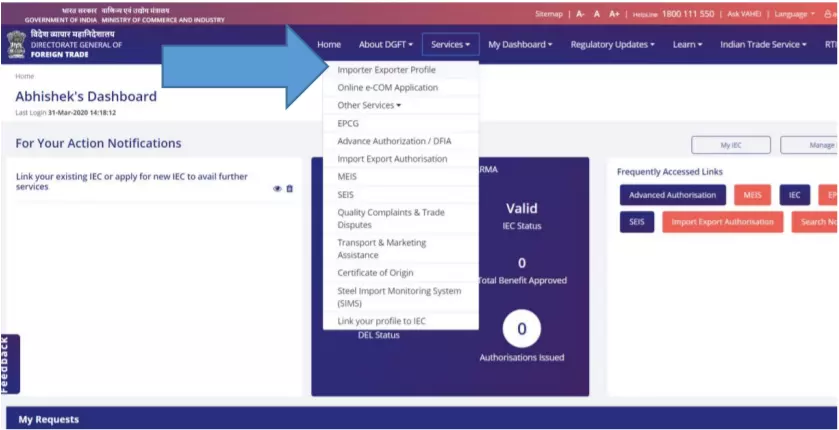Delete the IEC notification with trash icon
Screen dimensions: 839x430
[x=289, y=189]
